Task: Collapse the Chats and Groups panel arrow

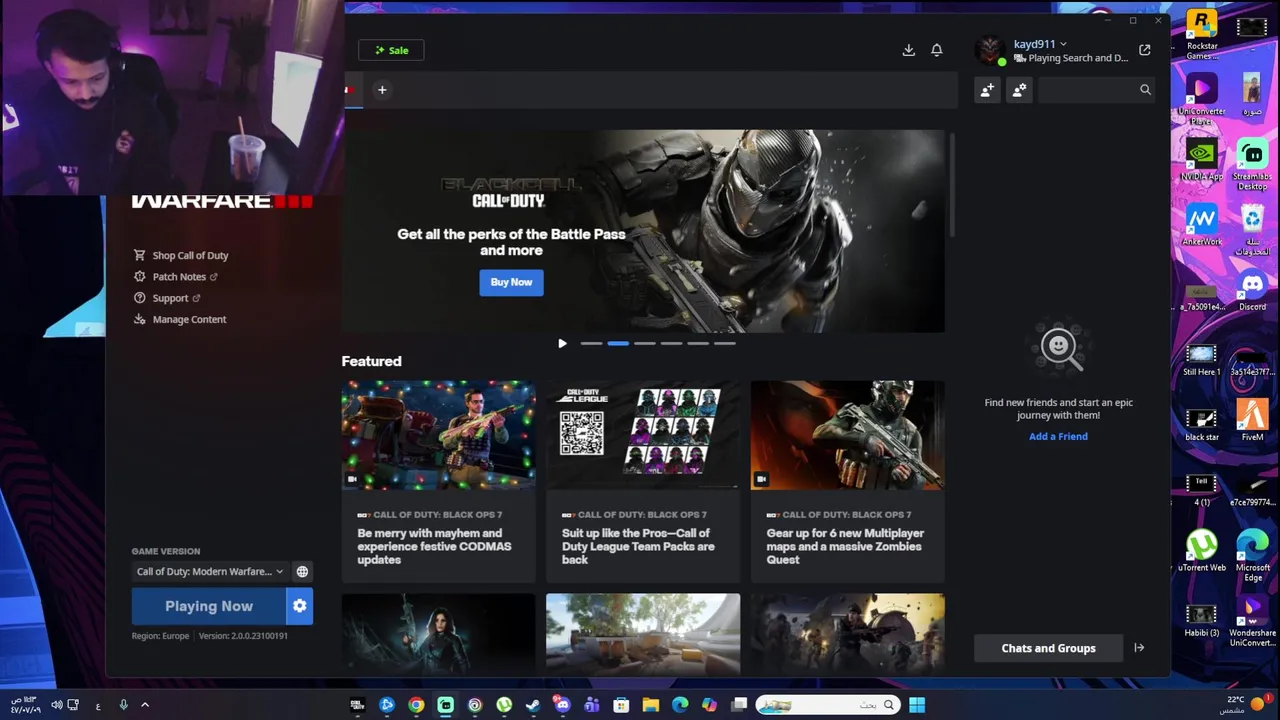Action: (1138, 648)
